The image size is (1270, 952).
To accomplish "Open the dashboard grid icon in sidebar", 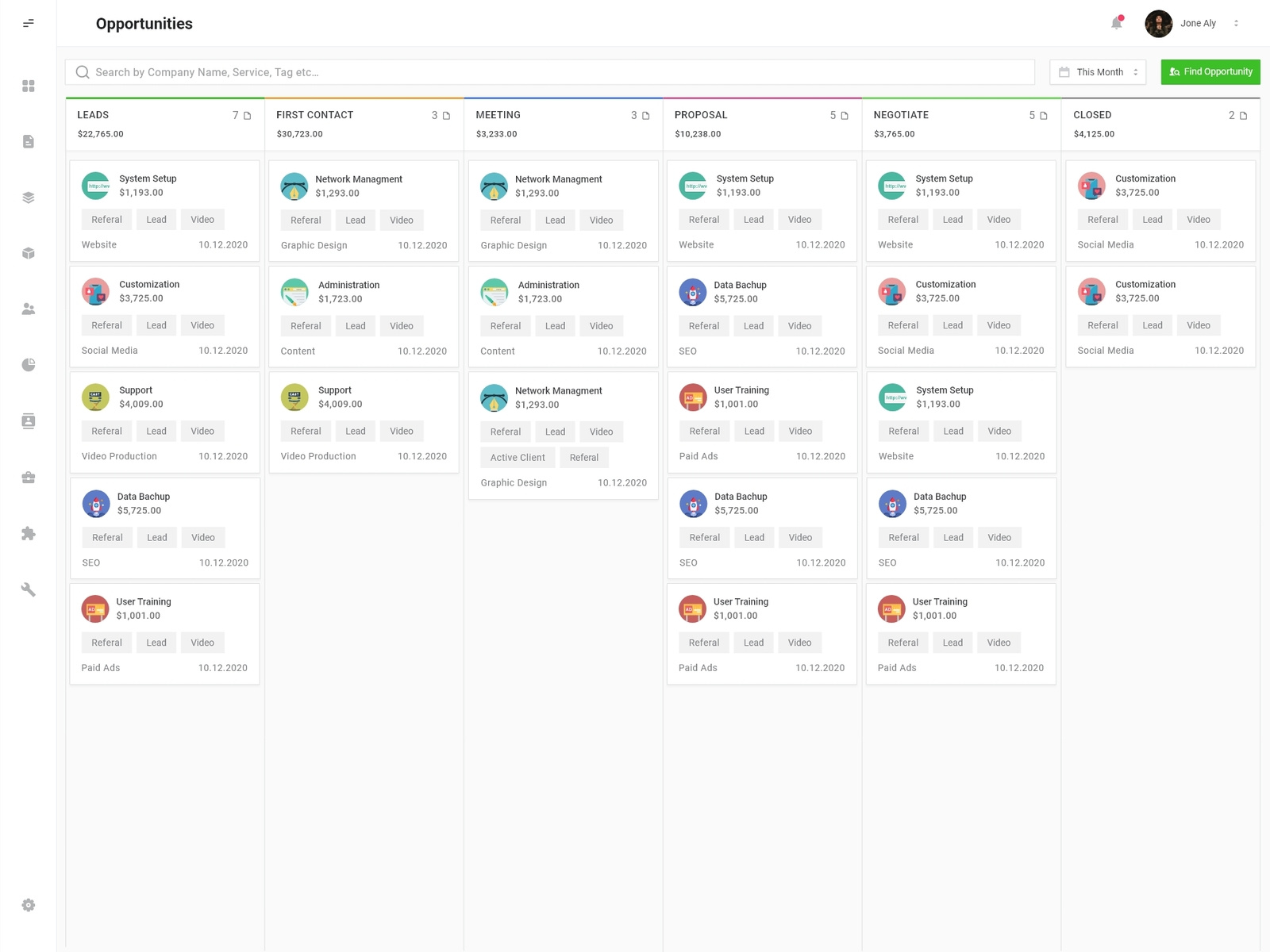I will pyautogui.click(x=29, y=86).
